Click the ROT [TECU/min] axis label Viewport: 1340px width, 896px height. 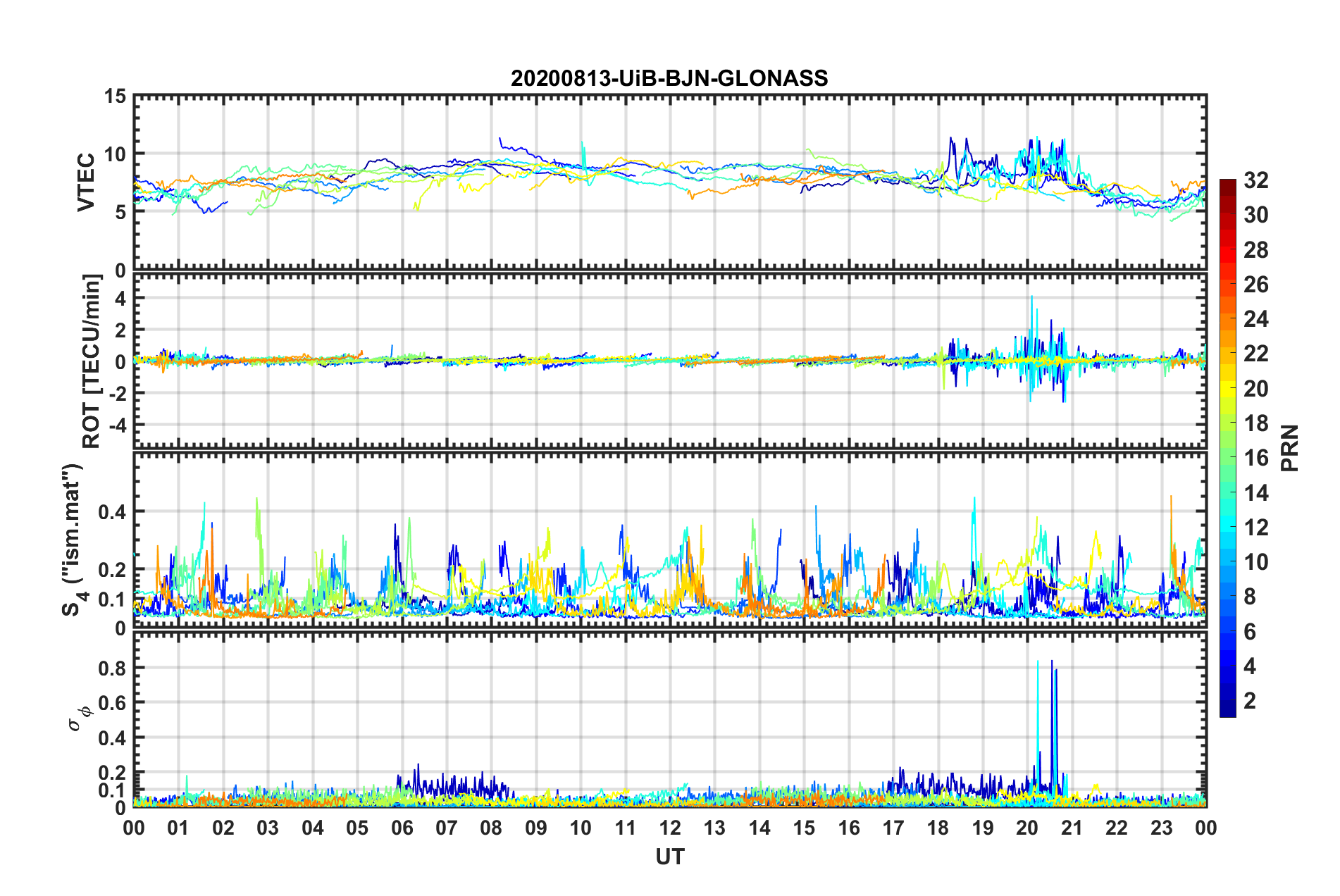(x=92, y=361)
